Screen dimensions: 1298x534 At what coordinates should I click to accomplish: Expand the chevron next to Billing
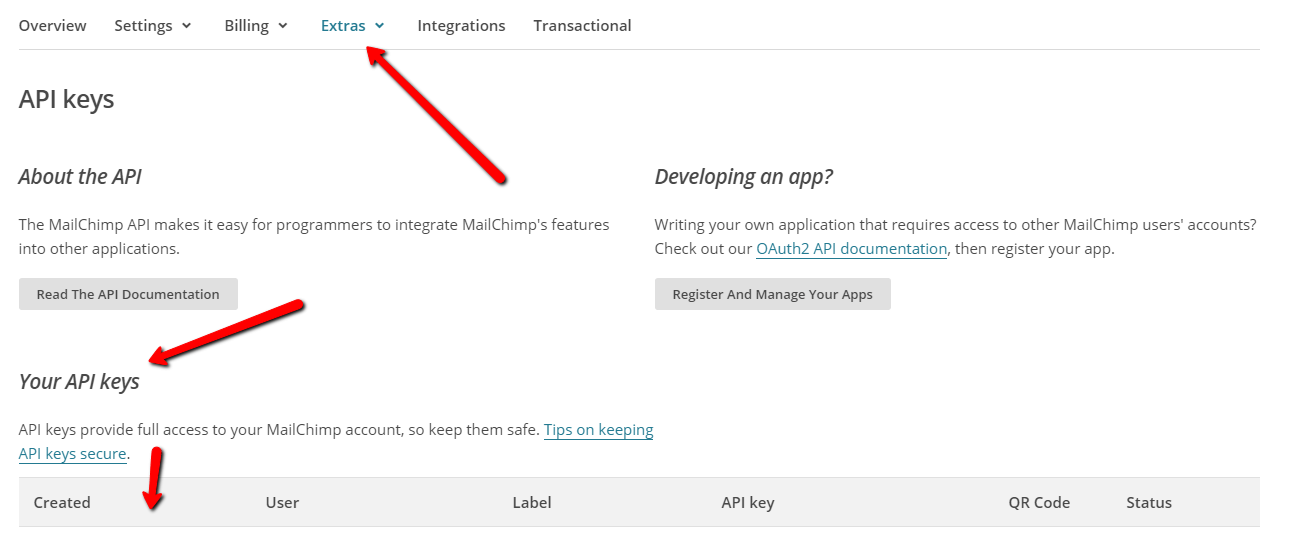[x=283, y=27]
